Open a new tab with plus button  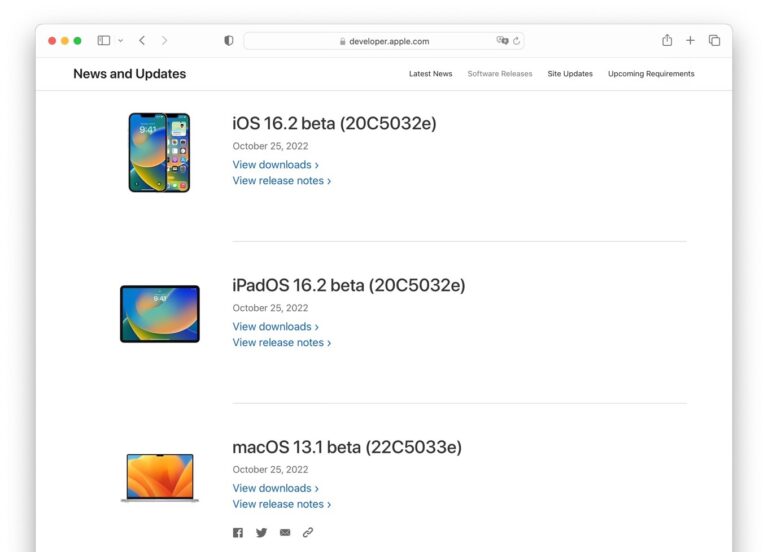690,41
